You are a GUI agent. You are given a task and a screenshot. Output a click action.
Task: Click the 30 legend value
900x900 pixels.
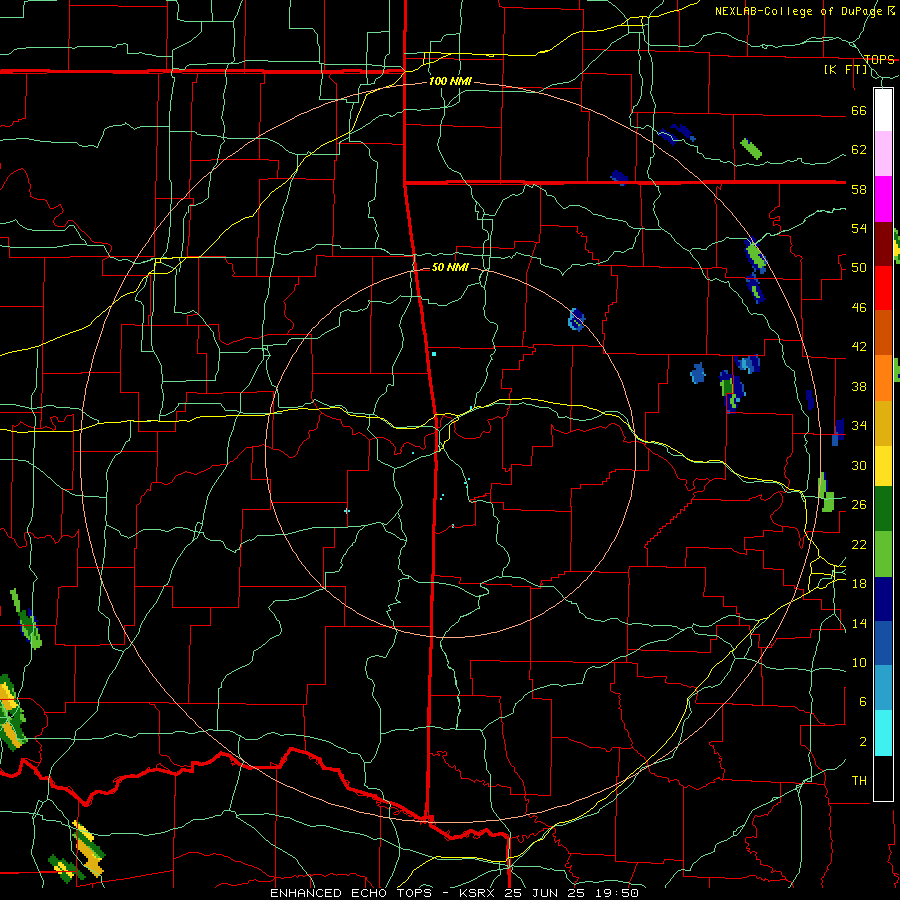click(x=859, y=465)
